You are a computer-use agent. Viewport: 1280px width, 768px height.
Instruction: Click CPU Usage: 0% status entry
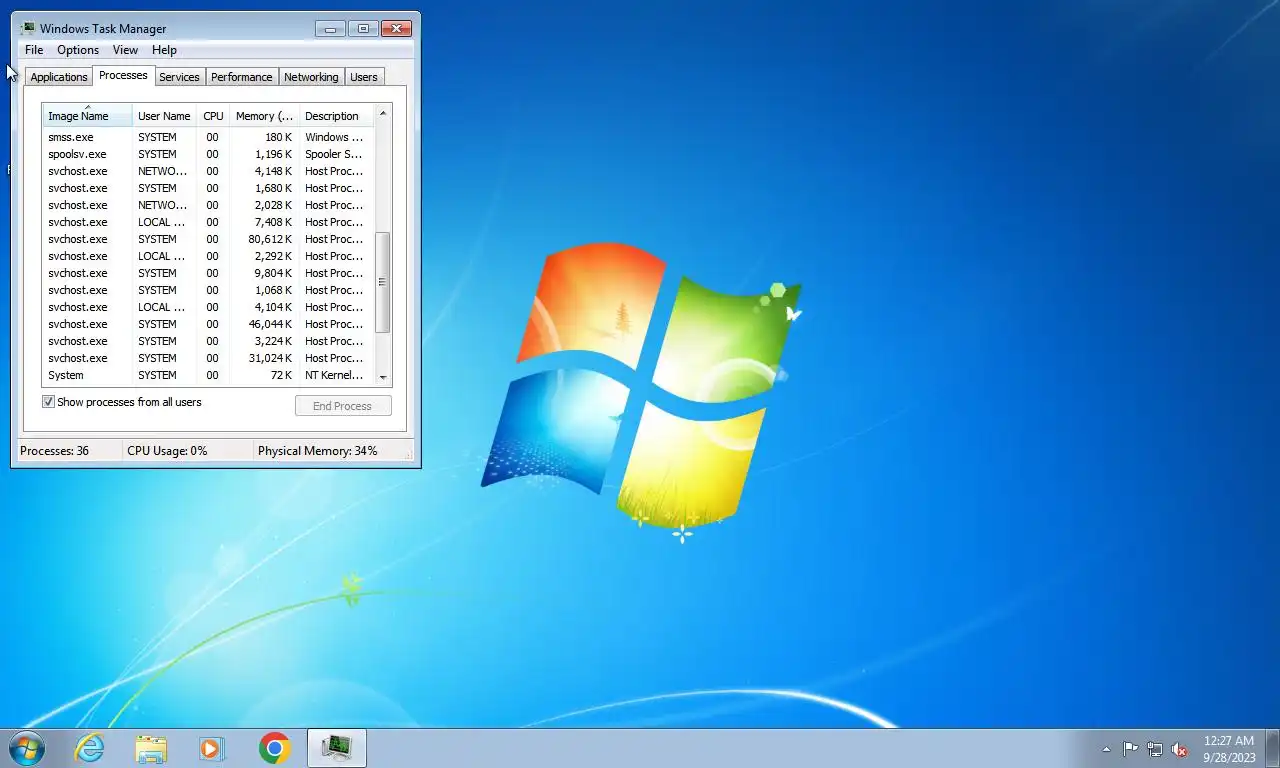(167, 451)
